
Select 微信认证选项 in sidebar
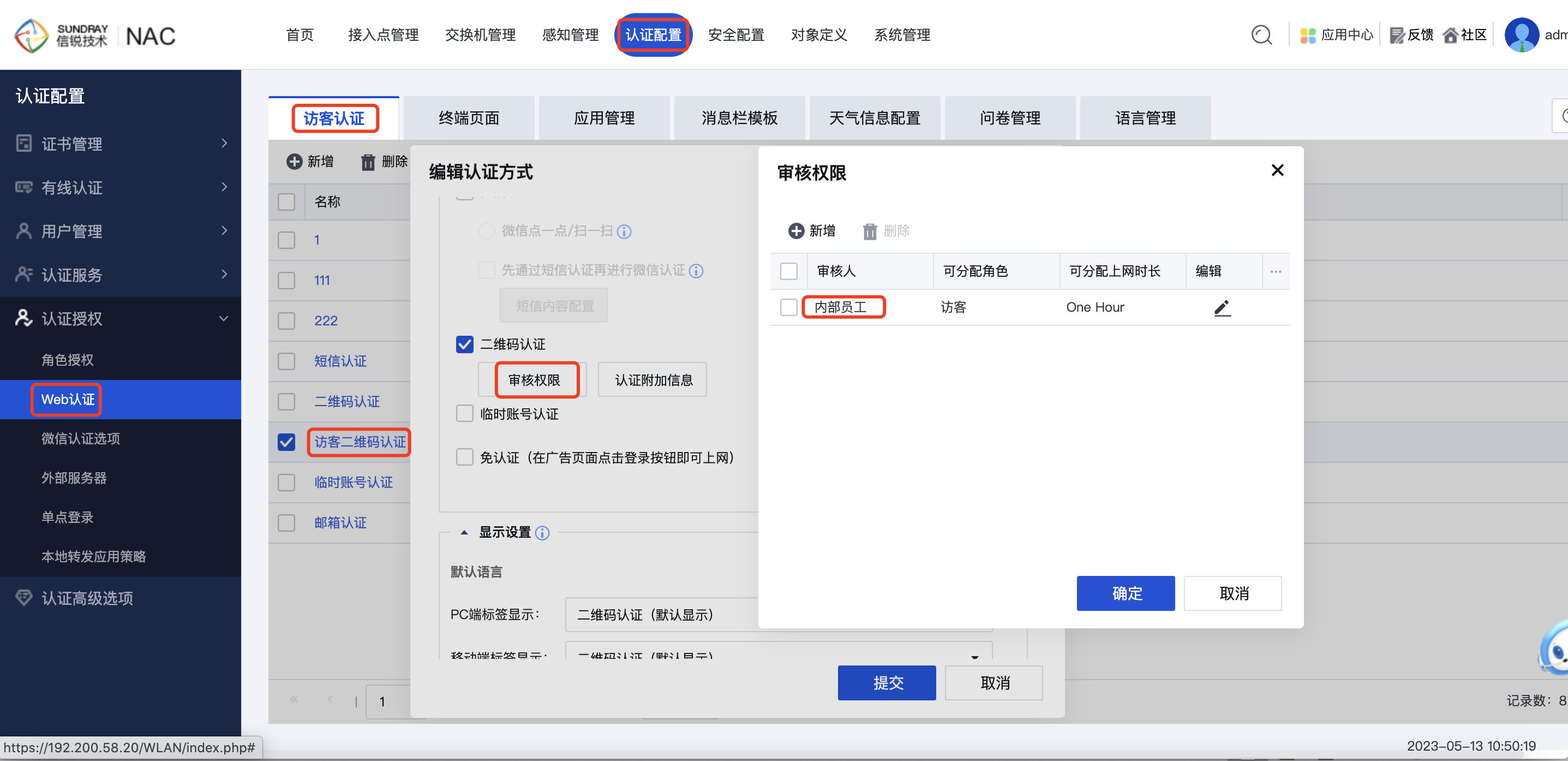[x=80, y=438]
